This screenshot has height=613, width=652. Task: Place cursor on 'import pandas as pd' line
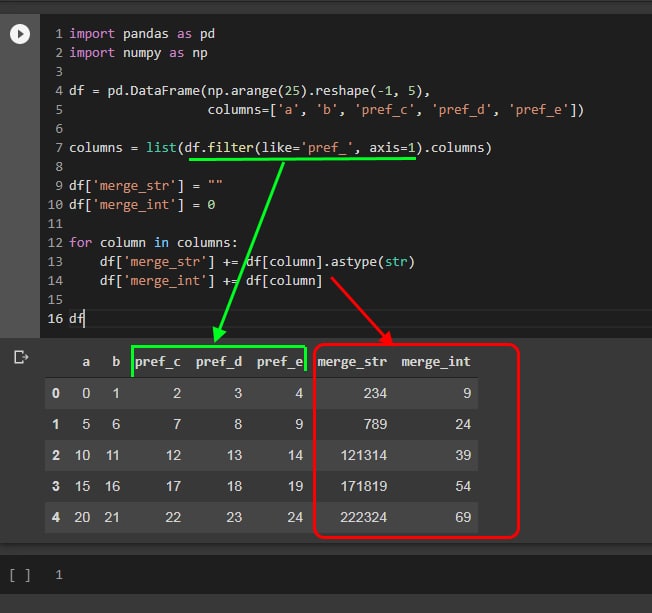coord(142,34)
